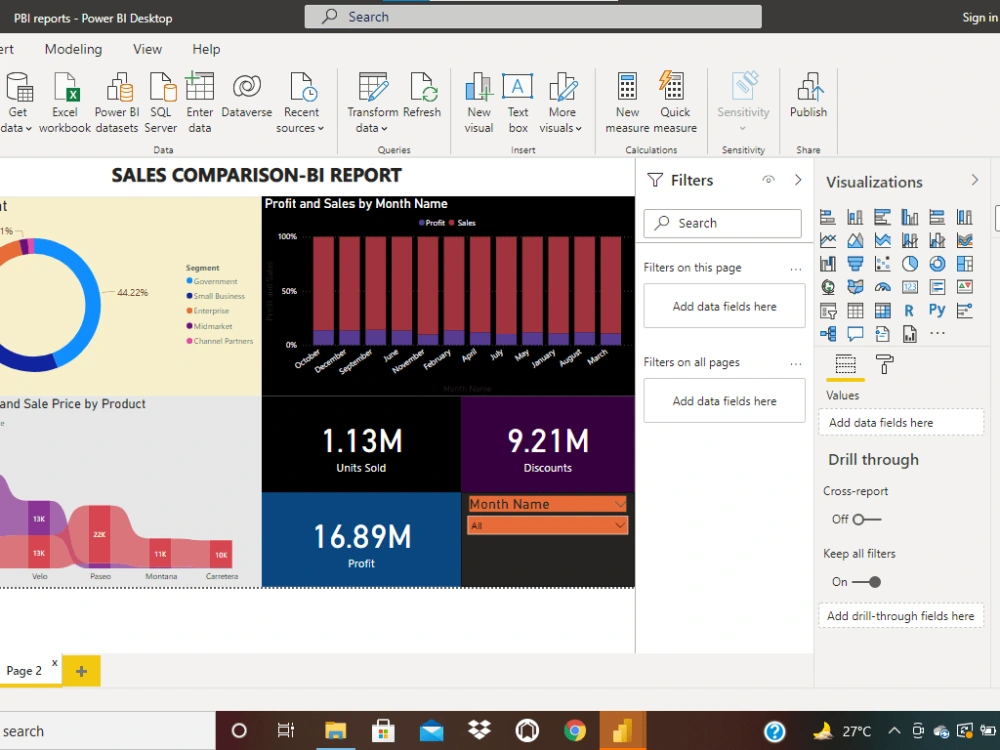Click the search box in Filters pane
Screen dimensions: 1000x750
pyautogui.click(x=722, y=223)
